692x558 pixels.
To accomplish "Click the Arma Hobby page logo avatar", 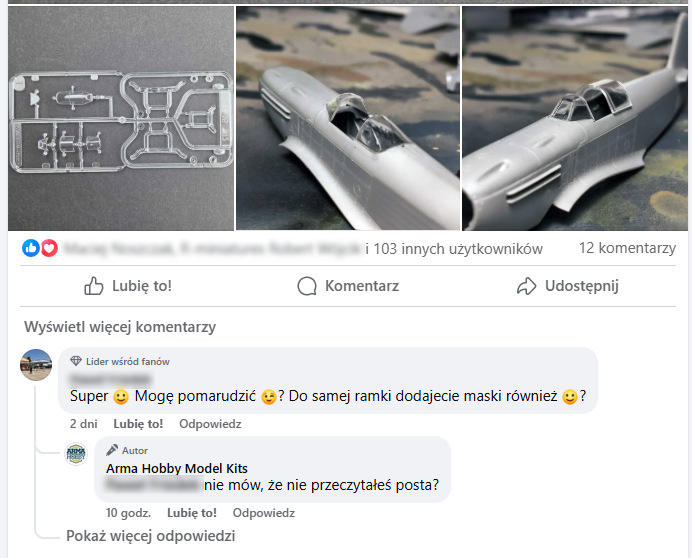I will click(76, 453).
